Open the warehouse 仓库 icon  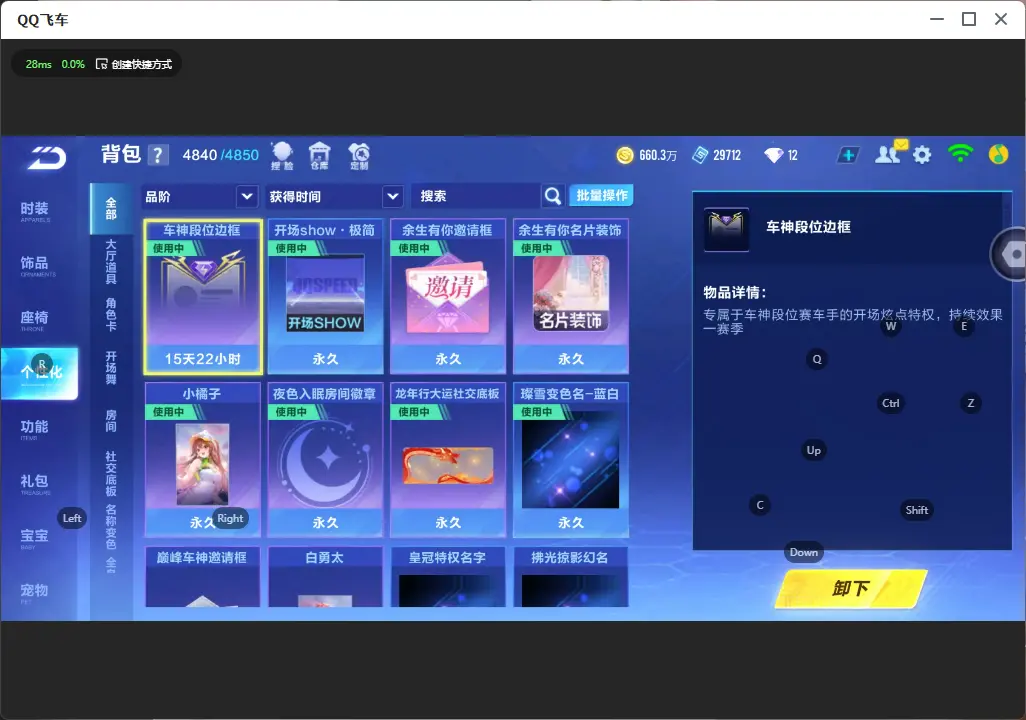point(319,156)
